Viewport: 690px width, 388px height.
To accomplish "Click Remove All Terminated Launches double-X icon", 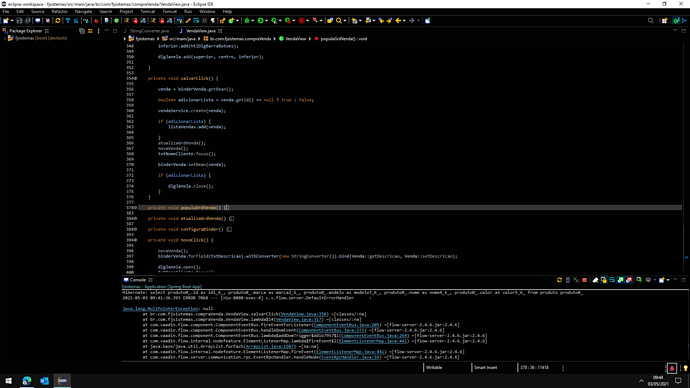I will tap(576, 280).
